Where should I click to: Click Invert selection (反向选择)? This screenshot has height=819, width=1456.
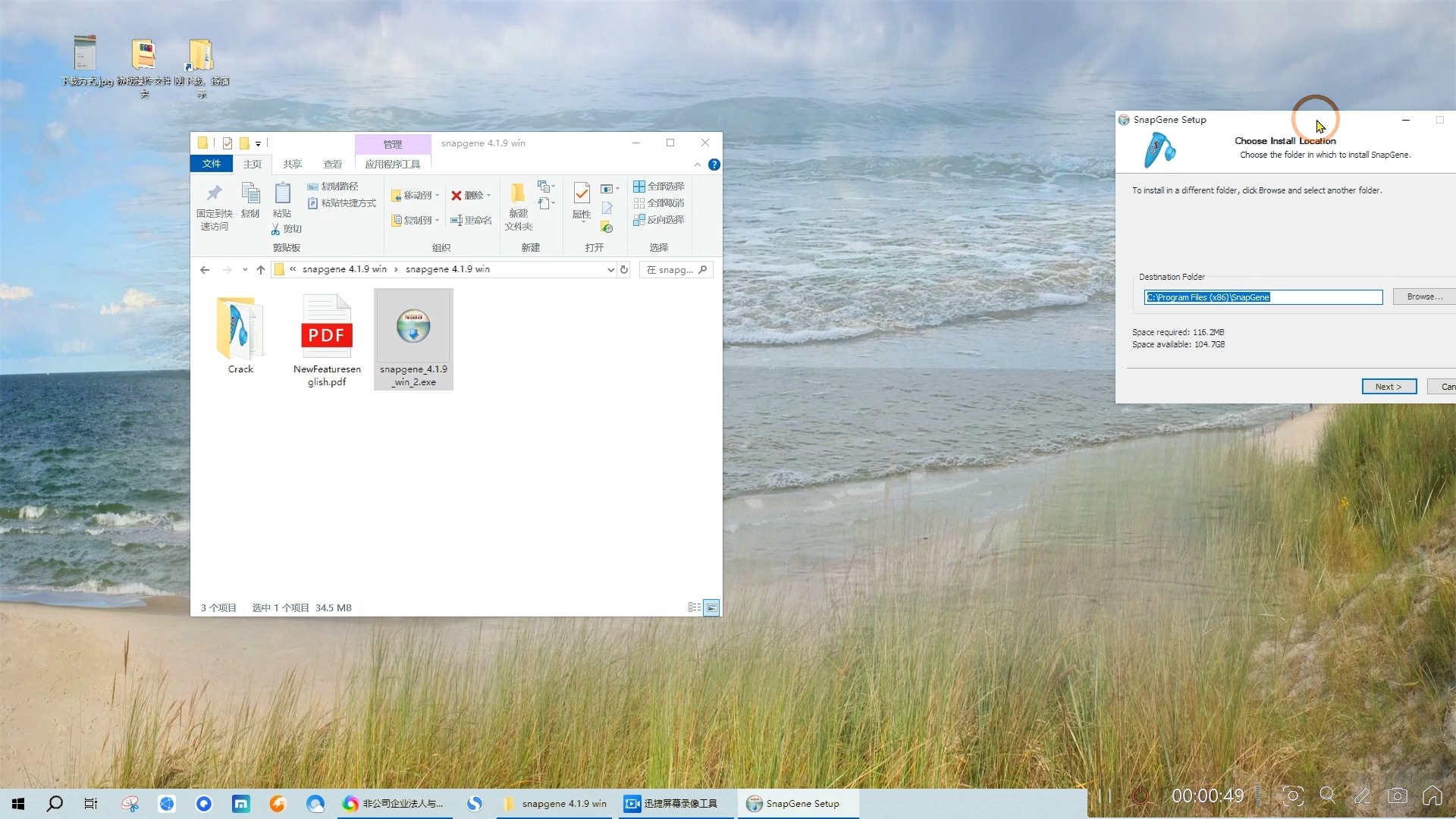click(658, 220)
